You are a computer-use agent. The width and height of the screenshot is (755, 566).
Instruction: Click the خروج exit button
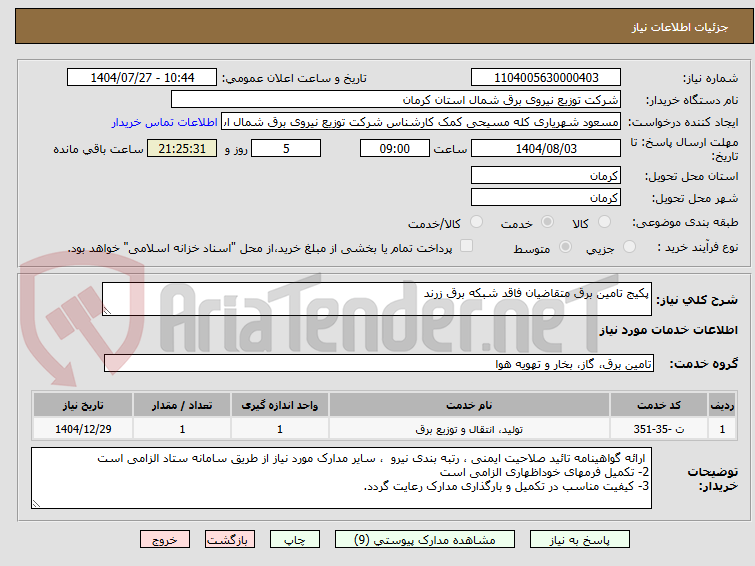pos(165,540)
